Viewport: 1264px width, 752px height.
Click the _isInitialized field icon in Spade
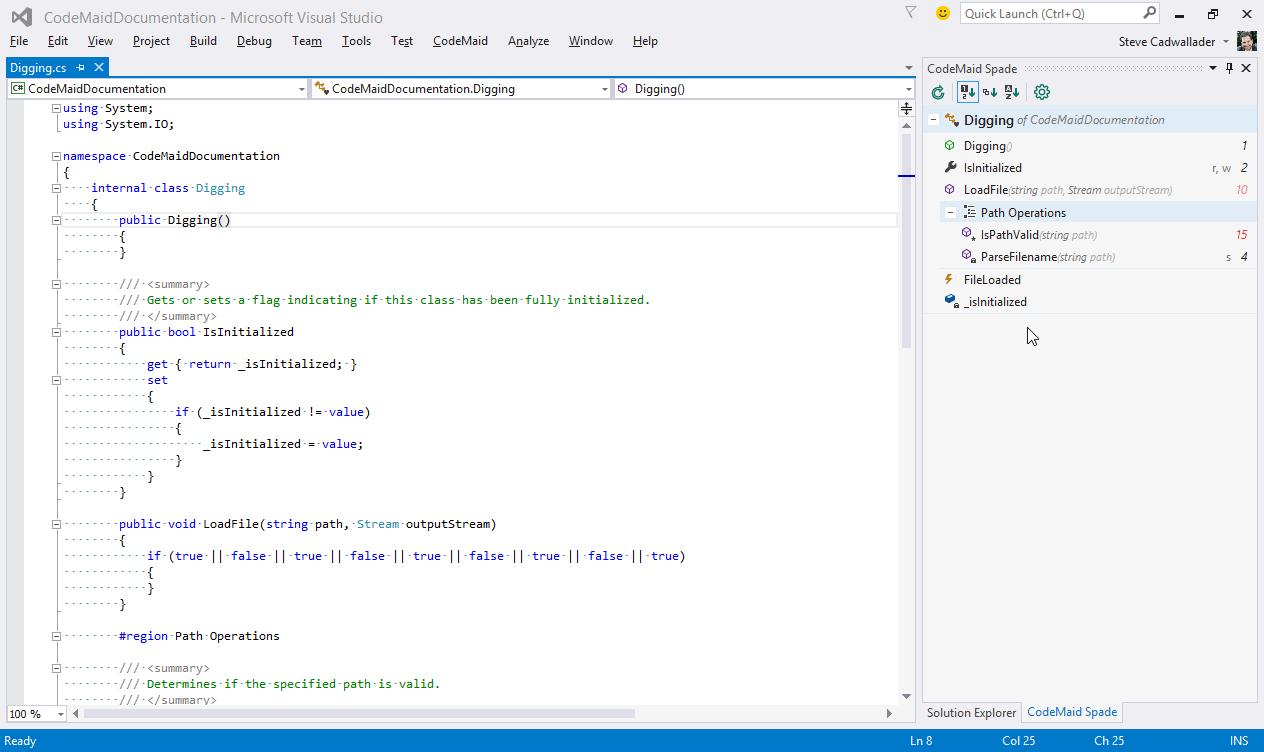(x=950, y=301)
